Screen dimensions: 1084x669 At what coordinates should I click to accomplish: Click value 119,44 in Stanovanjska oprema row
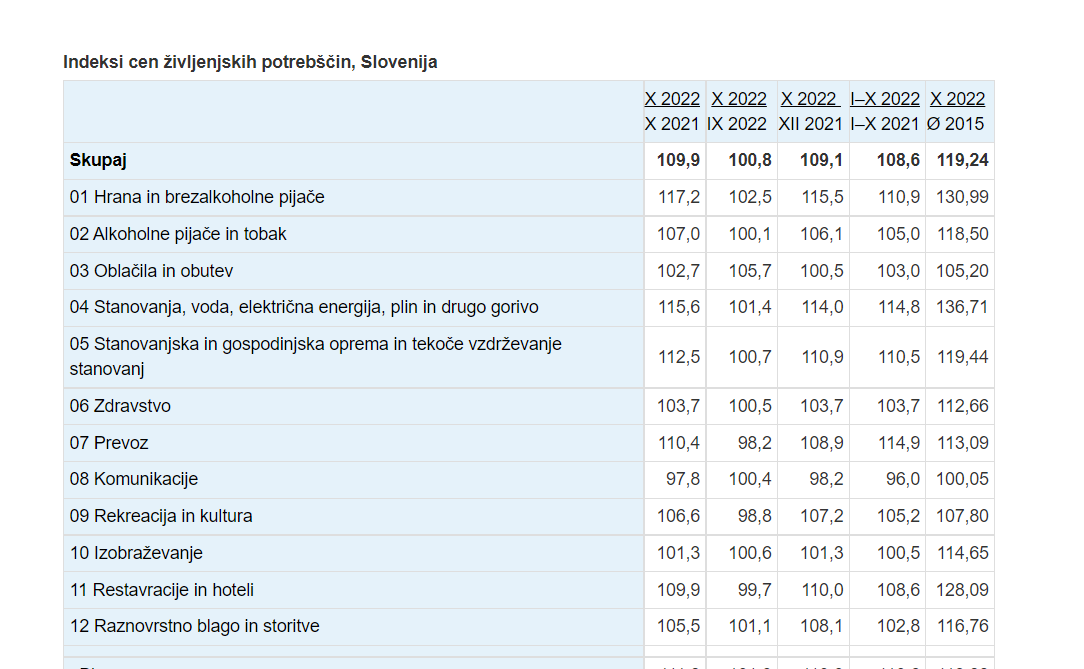(x=962, y=357)
